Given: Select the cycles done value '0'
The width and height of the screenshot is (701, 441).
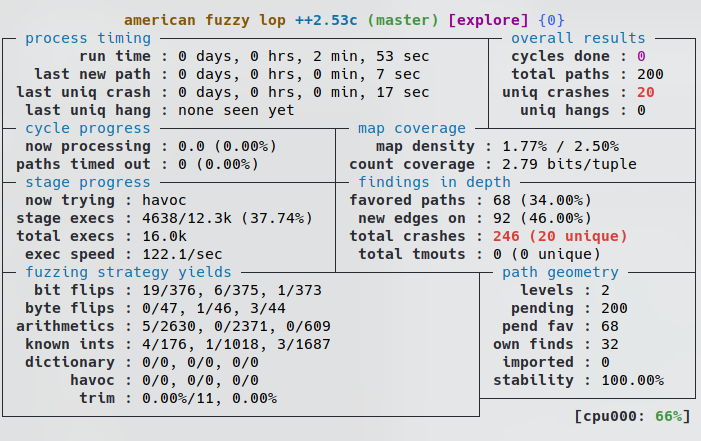Looking at the screenshot, I should click(641, 56).
